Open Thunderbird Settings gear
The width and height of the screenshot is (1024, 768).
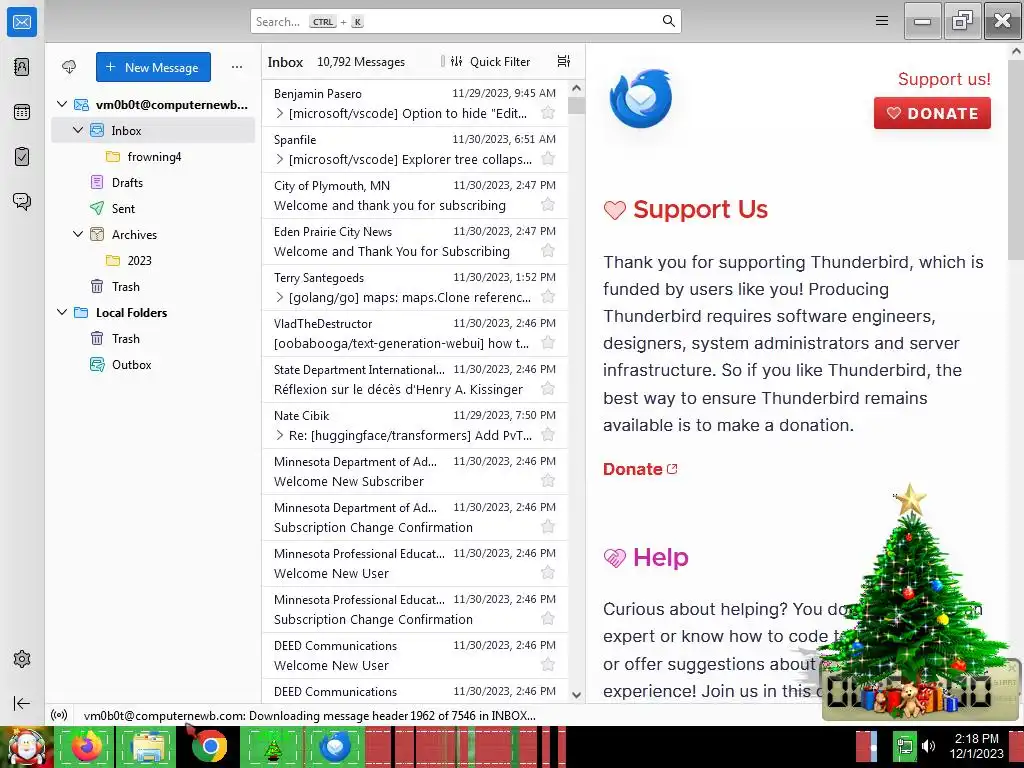coord(22,659)
